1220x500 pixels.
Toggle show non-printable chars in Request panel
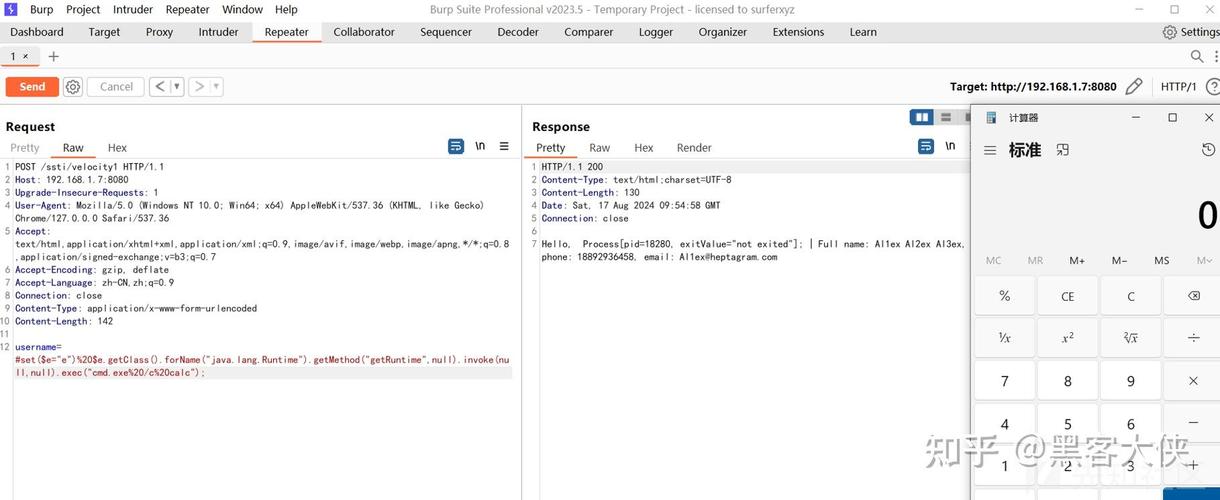(480, 146)
